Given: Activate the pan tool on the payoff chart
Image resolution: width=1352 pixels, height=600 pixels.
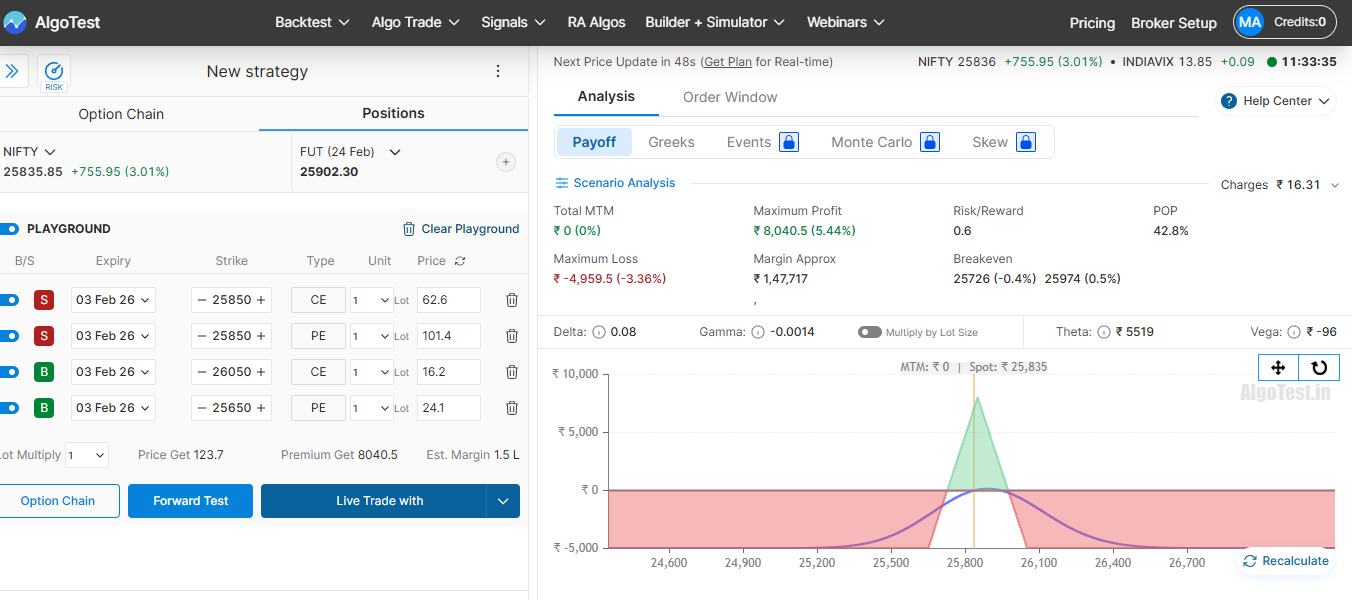Looking at the screenshot, I should pos(1278,368).
